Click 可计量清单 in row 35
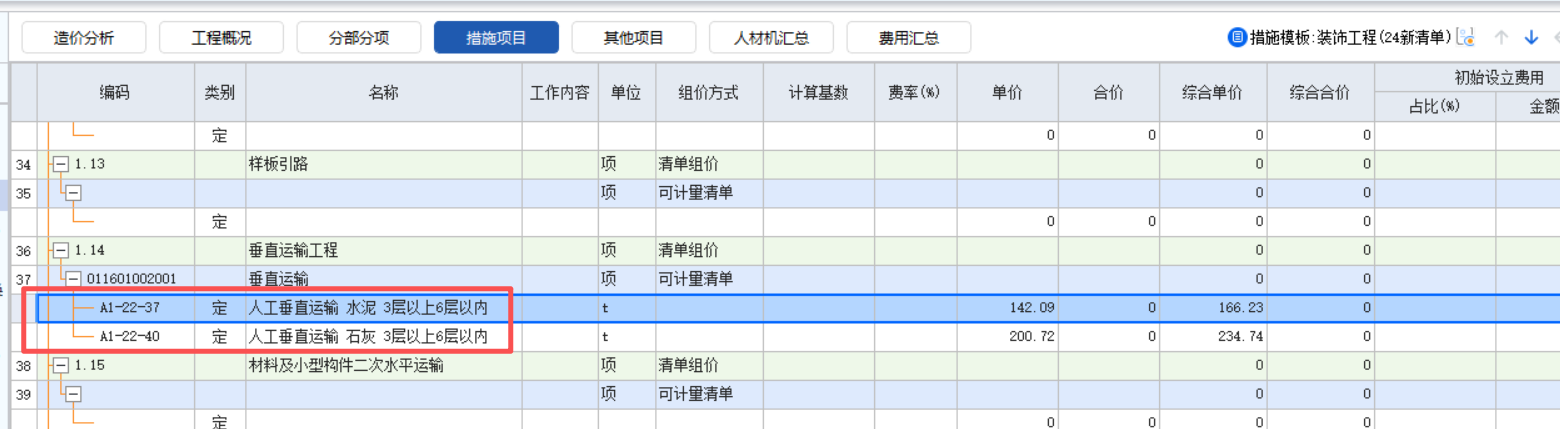 pos(695,193)
